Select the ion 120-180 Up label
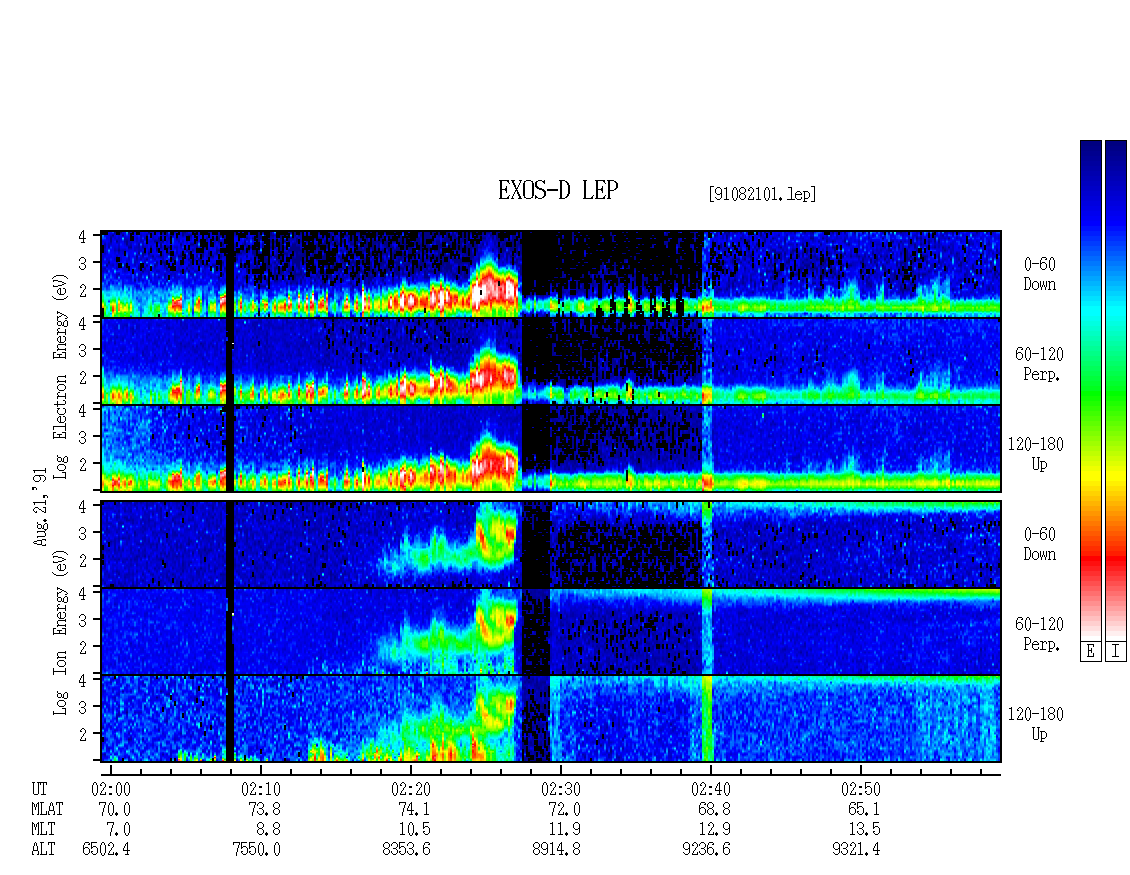This screenshot has height=875, width=1130. coord(1036,724)
